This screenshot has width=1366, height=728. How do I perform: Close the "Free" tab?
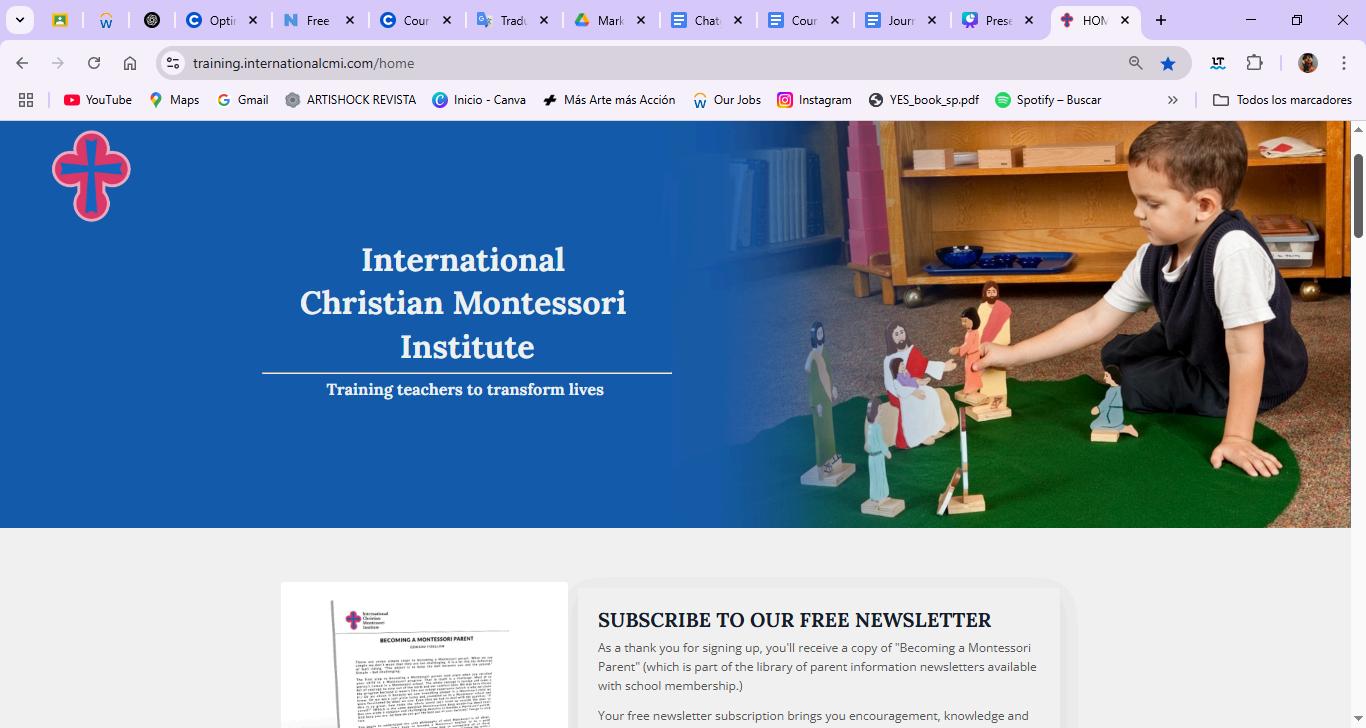(350, 20)
